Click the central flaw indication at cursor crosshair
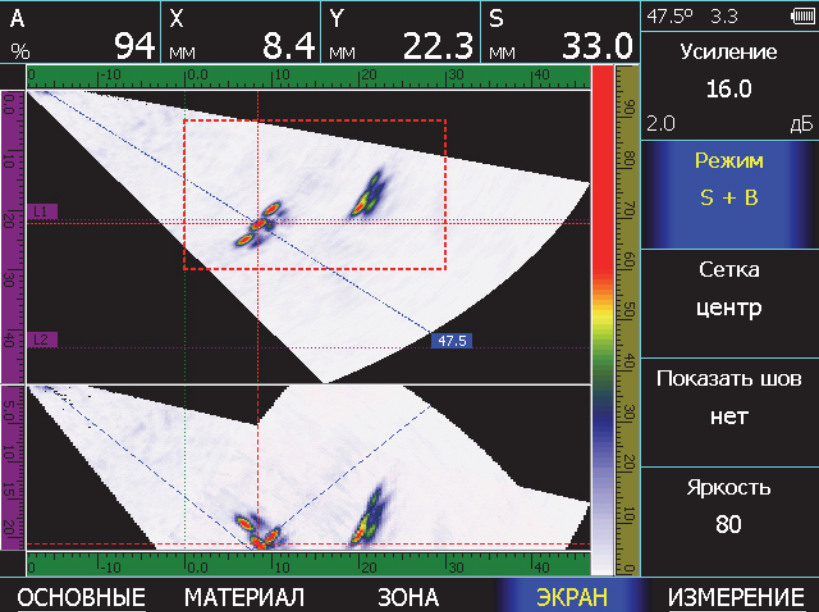 click(x=259, y=224)
